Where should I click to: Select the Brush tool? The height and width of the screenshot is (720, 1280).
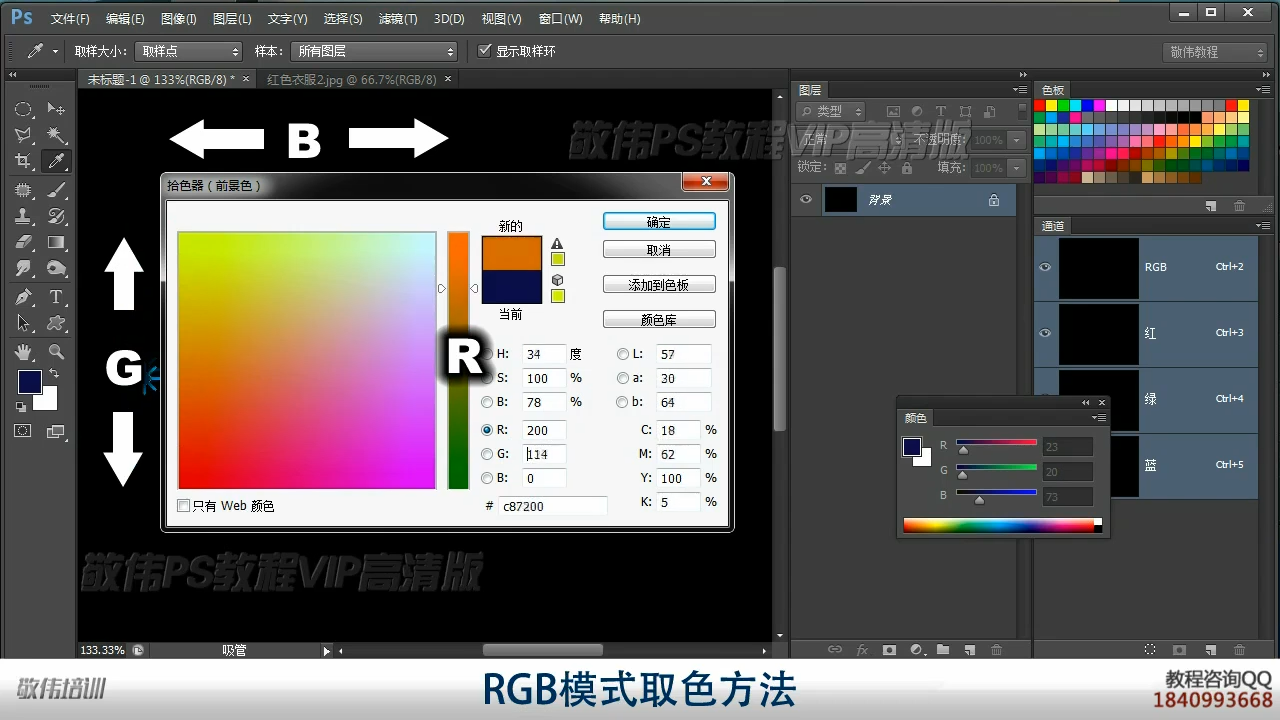56,189
